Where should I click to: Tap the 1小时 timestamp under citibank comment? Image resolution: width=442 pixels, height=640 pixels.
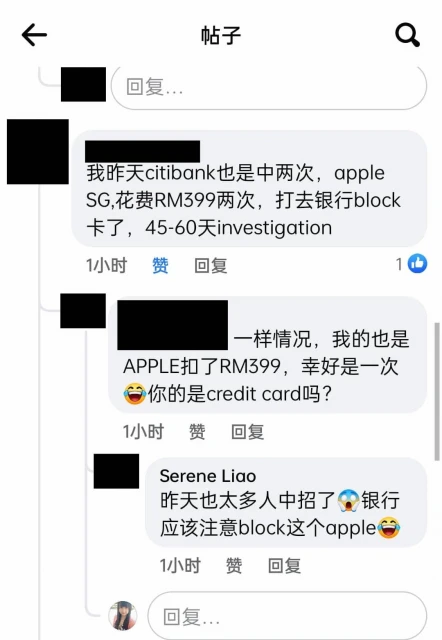107,266
